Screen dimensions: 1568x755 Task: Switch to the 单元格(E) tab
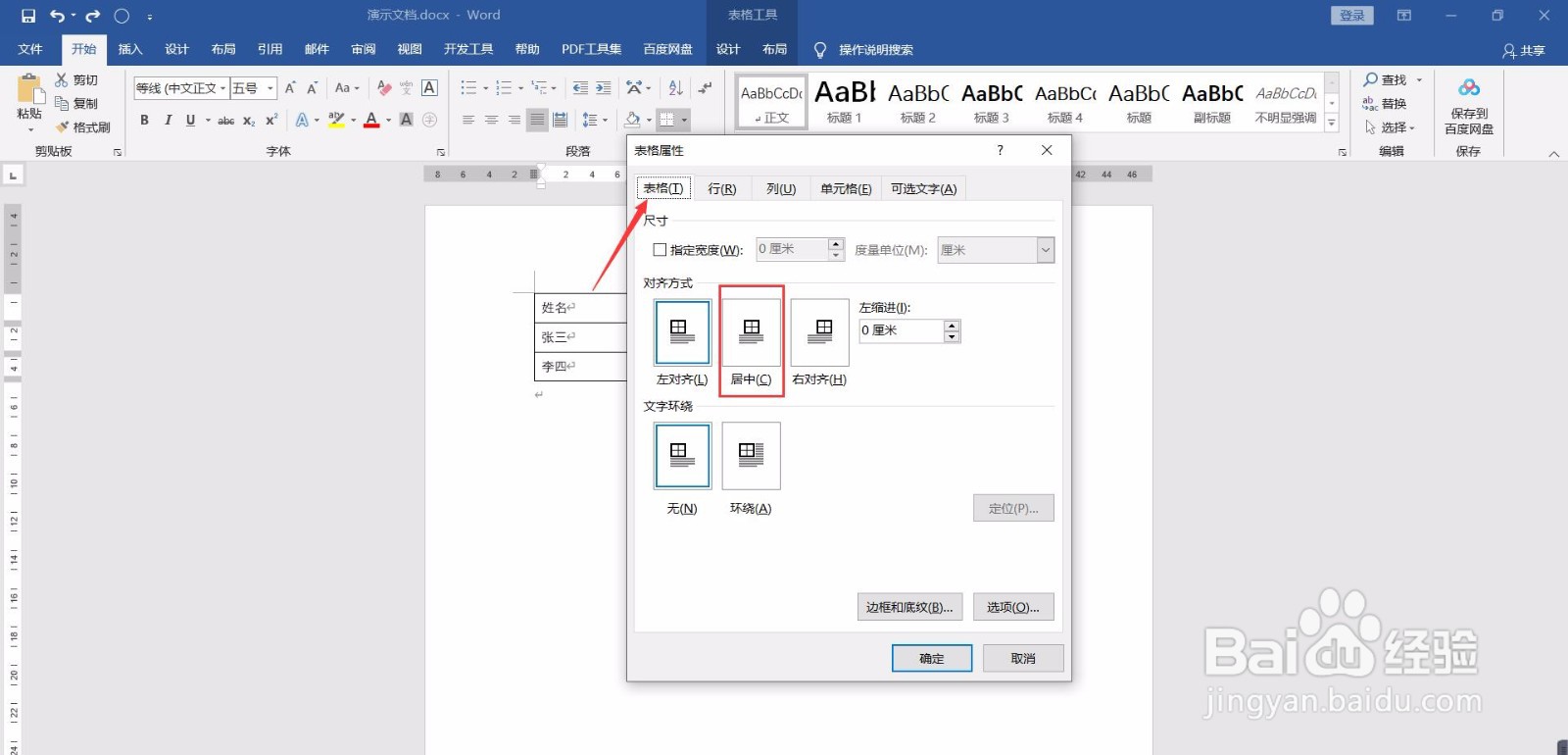click(846, 188)
